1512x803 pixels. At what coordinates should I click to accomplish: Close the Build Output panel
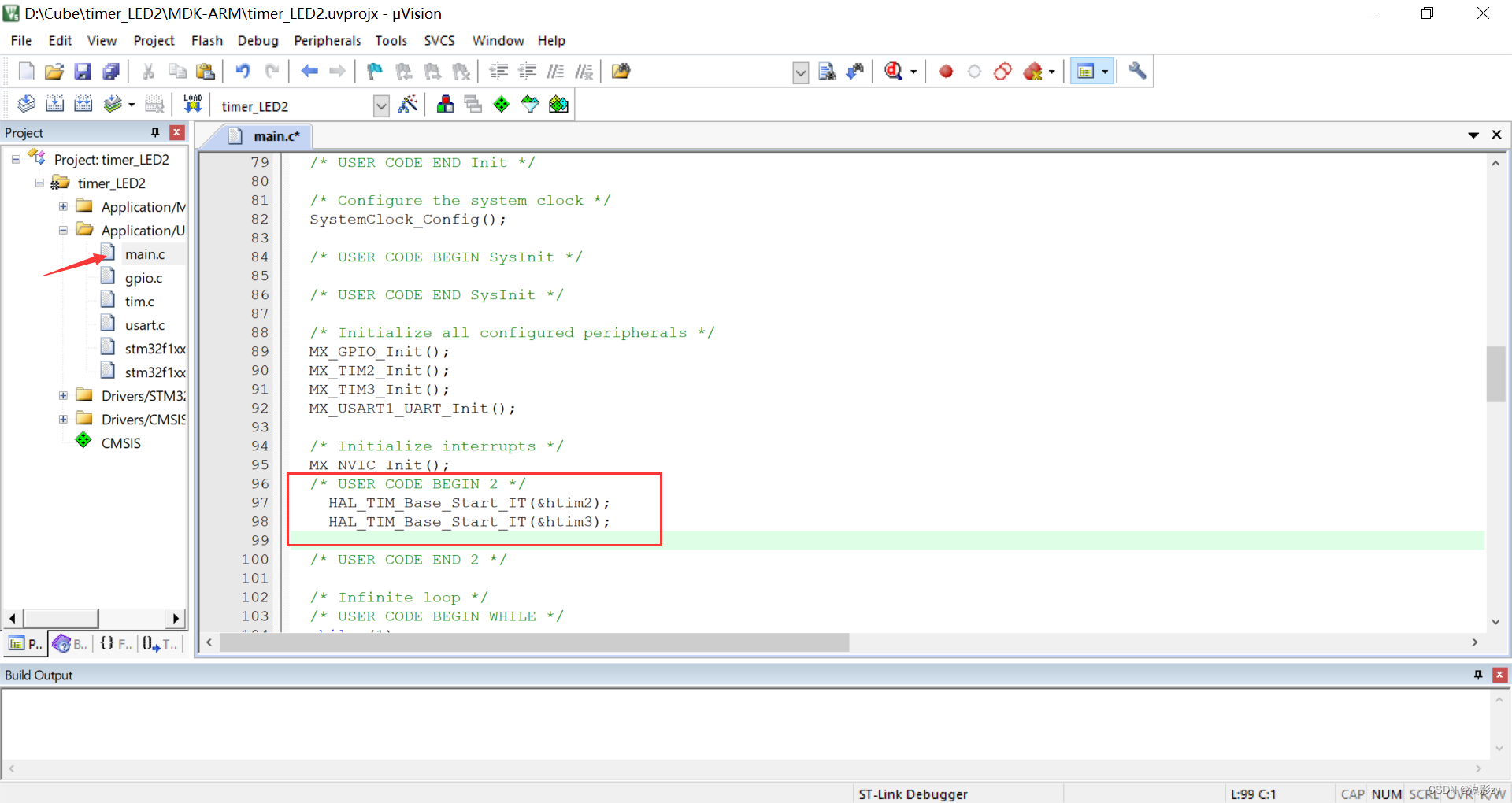point(1499,675)
